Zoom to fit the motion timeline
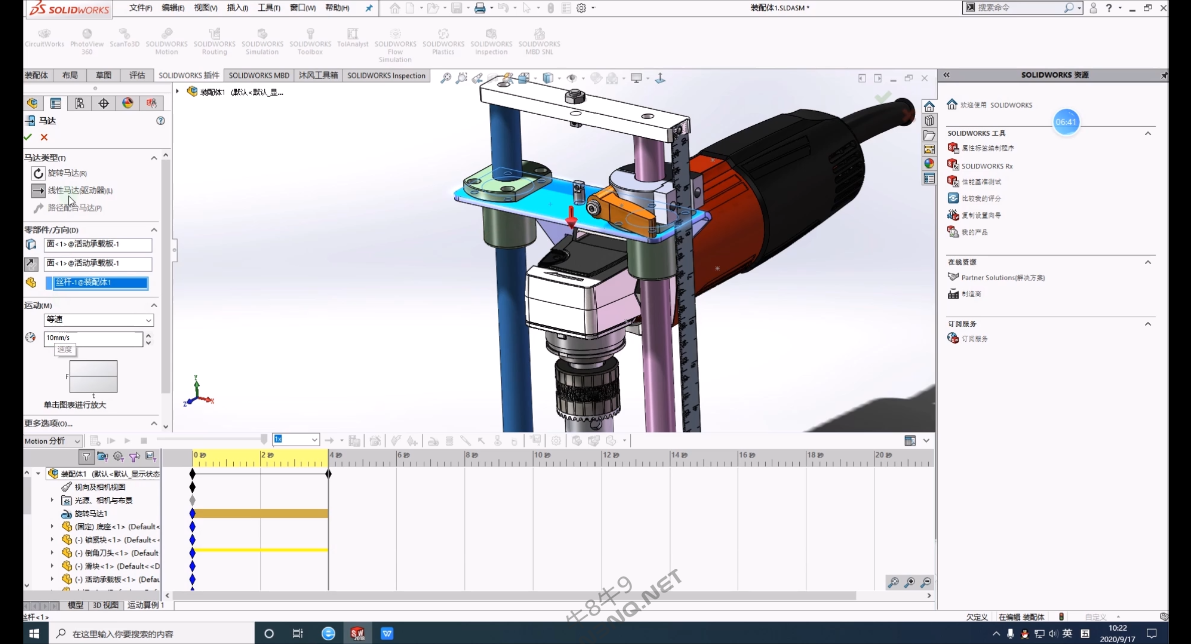The height and width of the screenshot is (644, 1191). click(x=893, y=582)
